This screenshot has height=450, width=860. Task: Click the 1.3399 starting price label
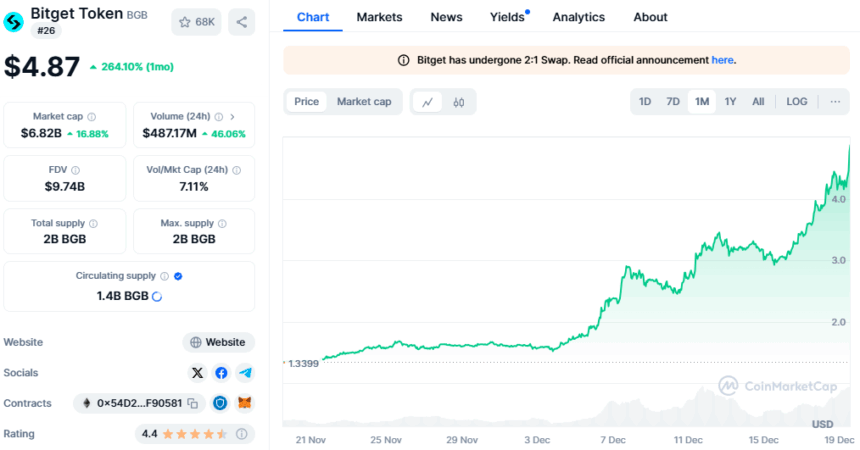[303, 363]
